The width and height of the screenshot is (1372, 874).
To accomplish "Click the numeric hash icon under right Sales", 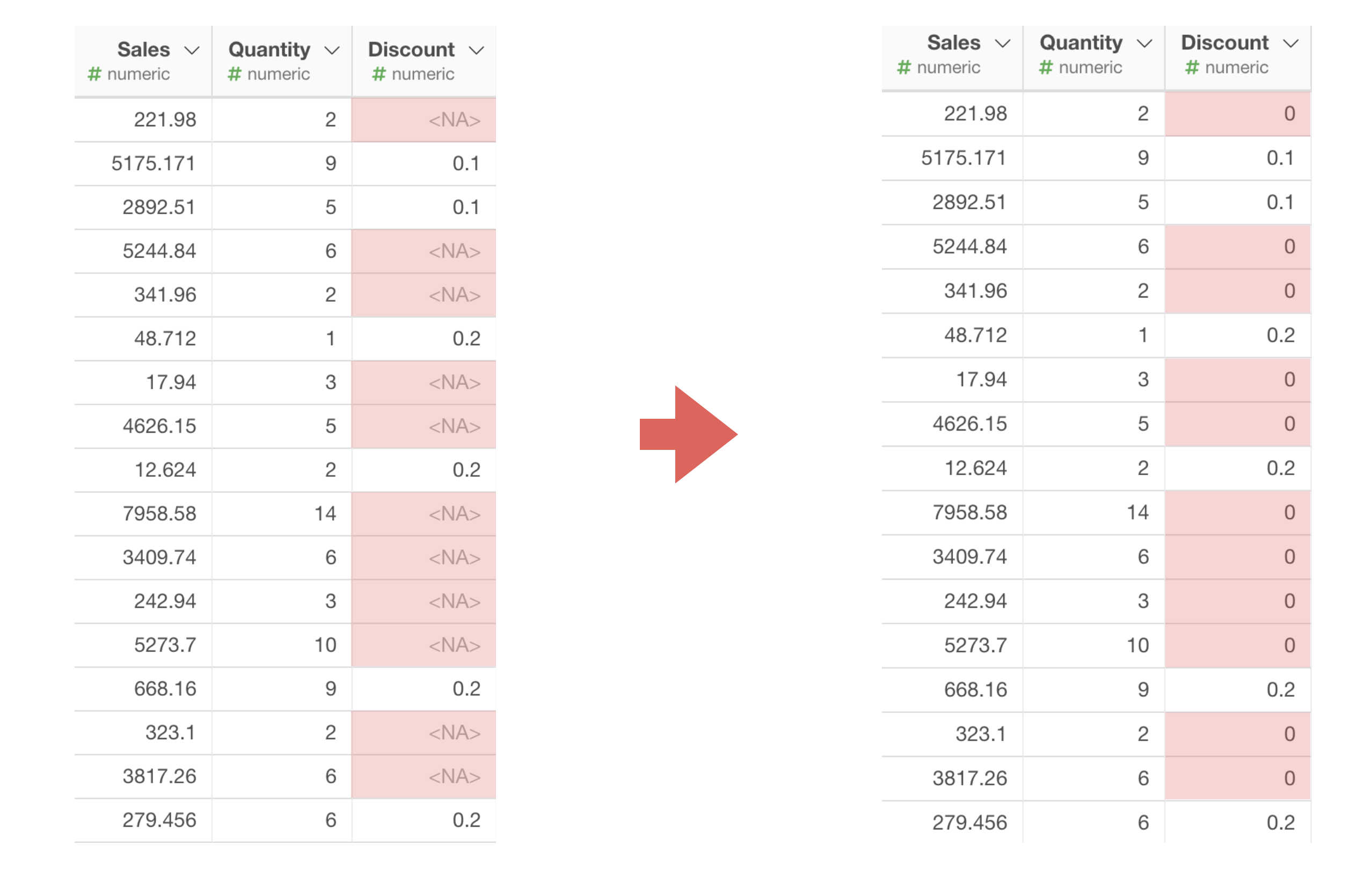I will pyautogui.click(x=903, y=68).
